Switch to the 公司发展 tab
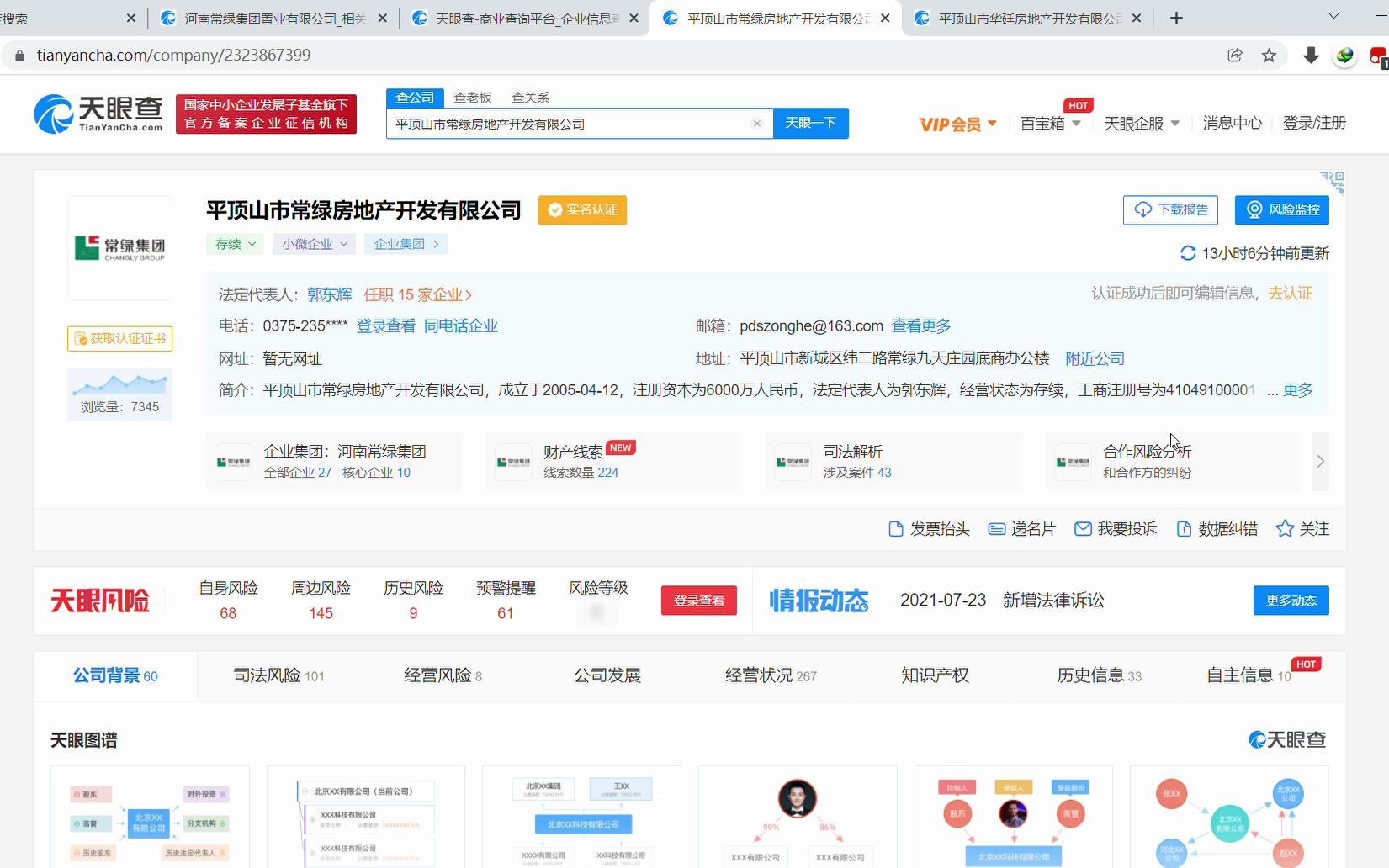The height and width of the screenshot is (868, 1389). pyautogui.click(x=607, y=675)
